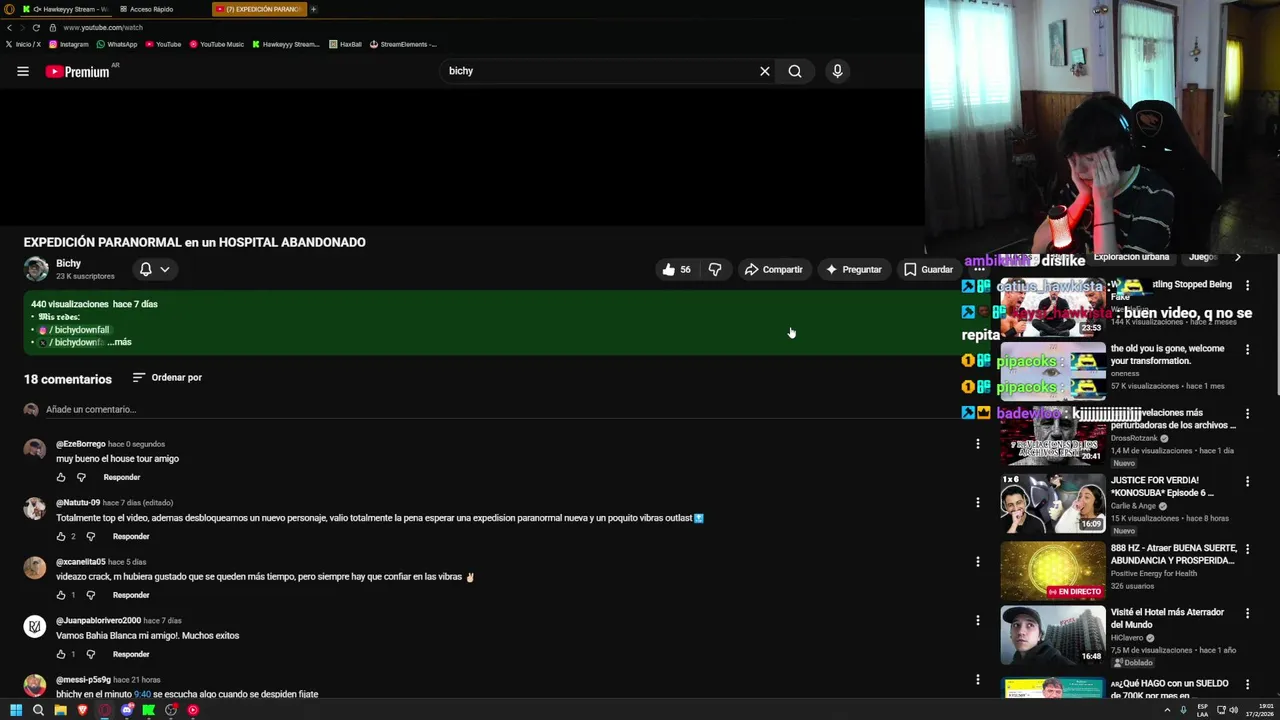Like the video with thumbs up
The image size is (1280, 720).
click(676, 269)
